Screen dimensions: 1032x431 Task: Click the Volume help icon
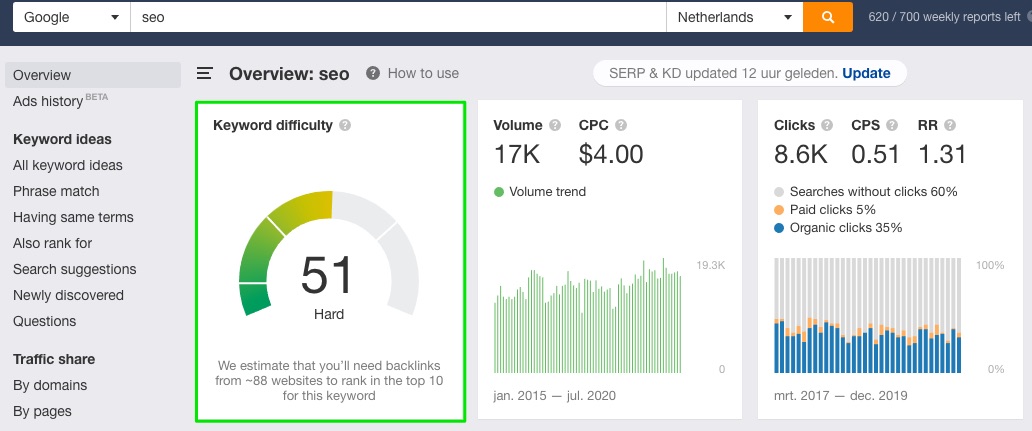555,125
